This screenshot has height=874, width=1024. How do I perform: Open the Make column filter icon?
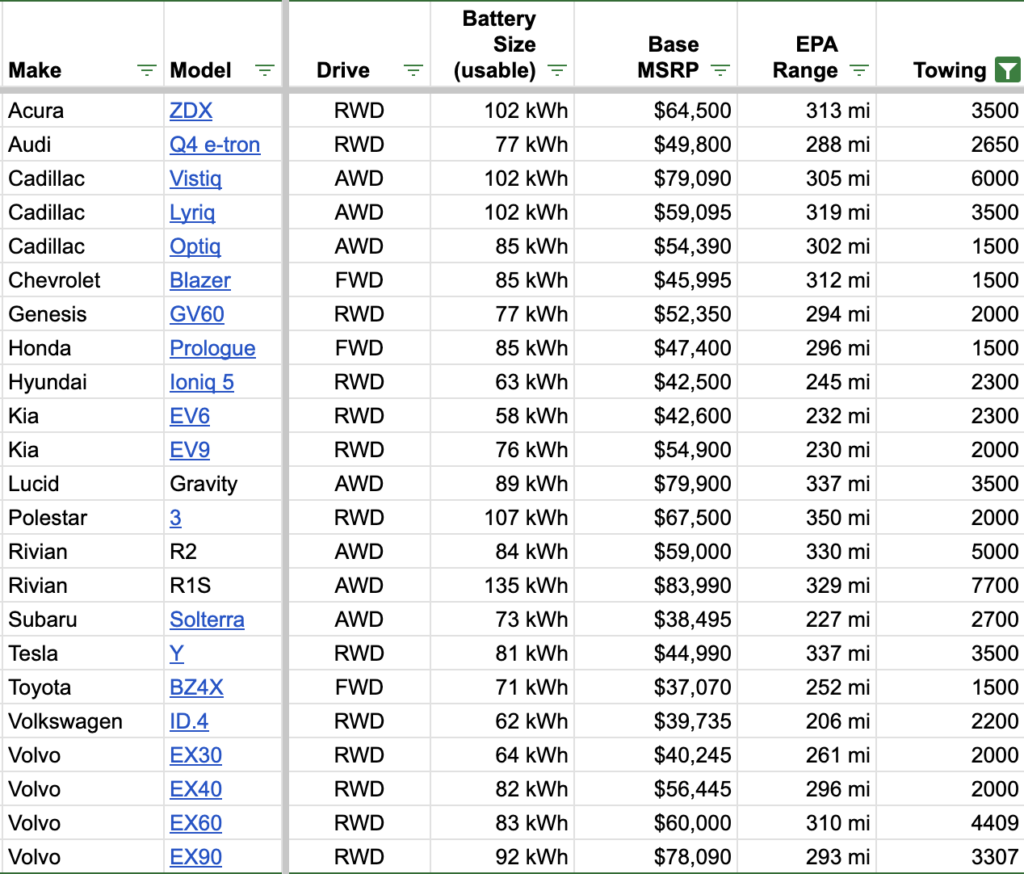tap(146, 70)
